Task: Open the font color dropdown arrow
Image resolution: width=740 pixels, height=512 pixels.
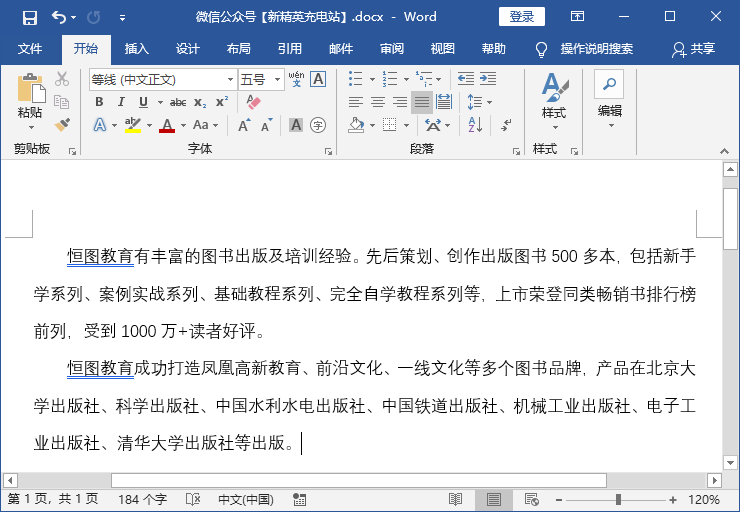Action: coord(183,126)
